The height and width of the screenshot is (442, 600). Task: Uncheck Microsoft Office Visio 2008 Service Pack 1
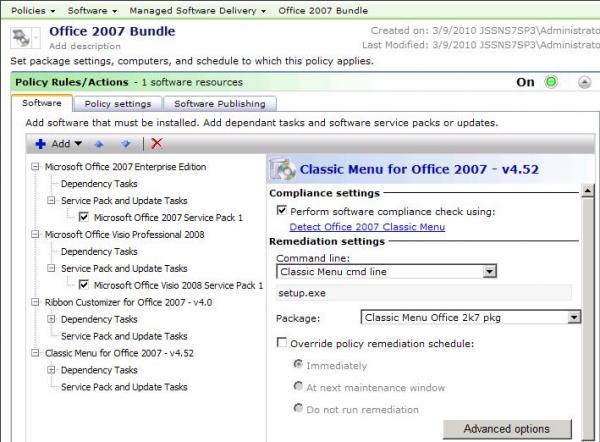click(83, 285)
